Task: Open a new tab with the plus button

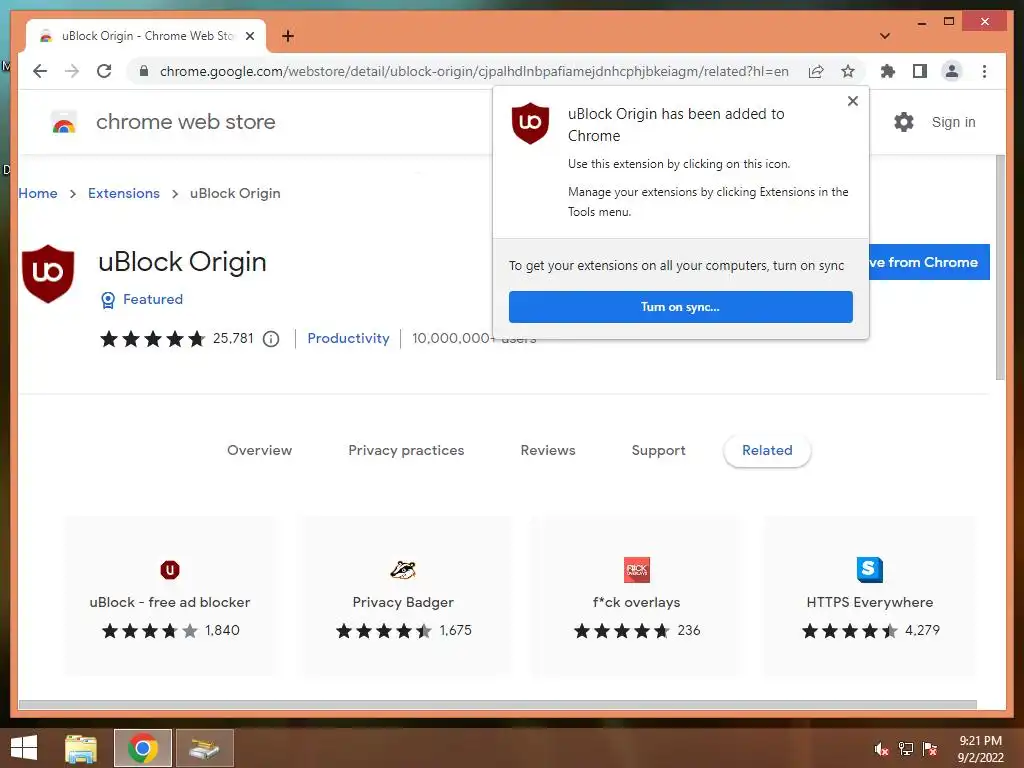Action: (x=288, y=36)
